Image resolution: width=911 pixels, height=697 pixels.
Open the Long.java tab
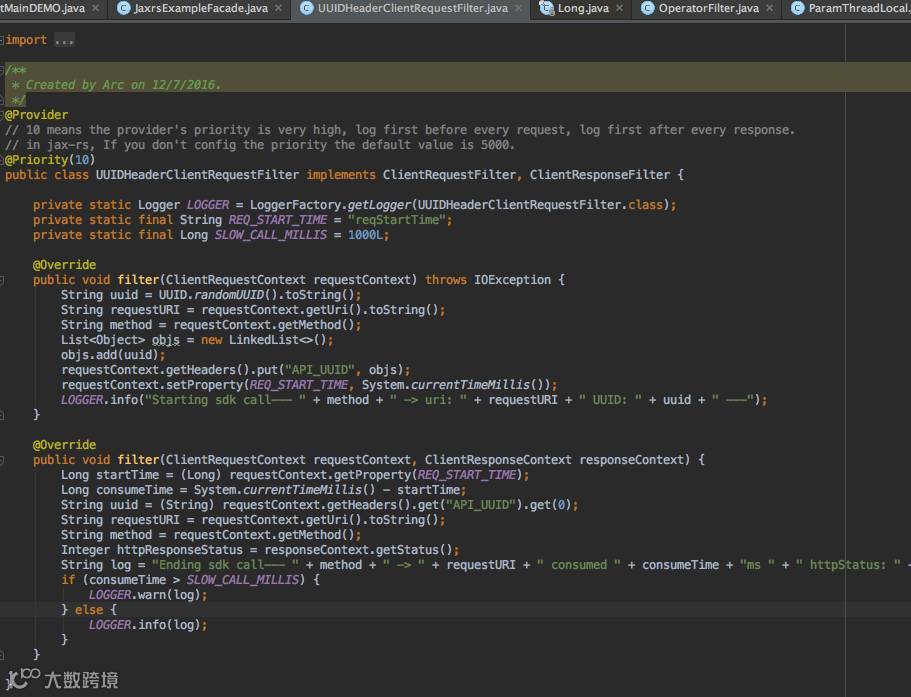(583, 9)
